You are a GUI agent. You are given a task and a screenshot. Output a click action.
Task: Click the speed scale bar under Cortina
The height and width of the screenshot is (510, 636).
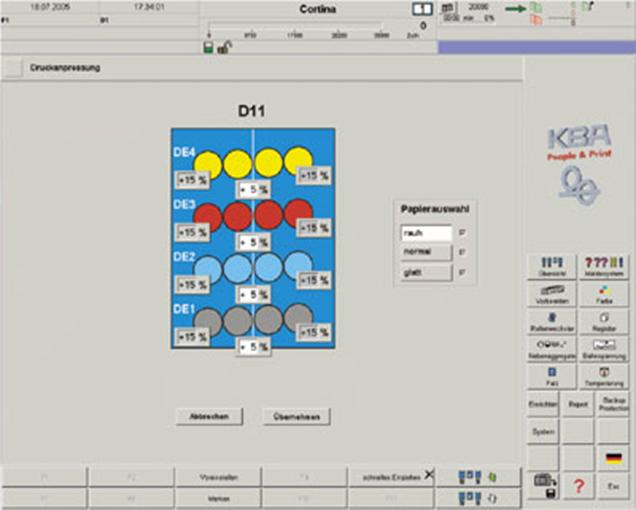[320, 28]
